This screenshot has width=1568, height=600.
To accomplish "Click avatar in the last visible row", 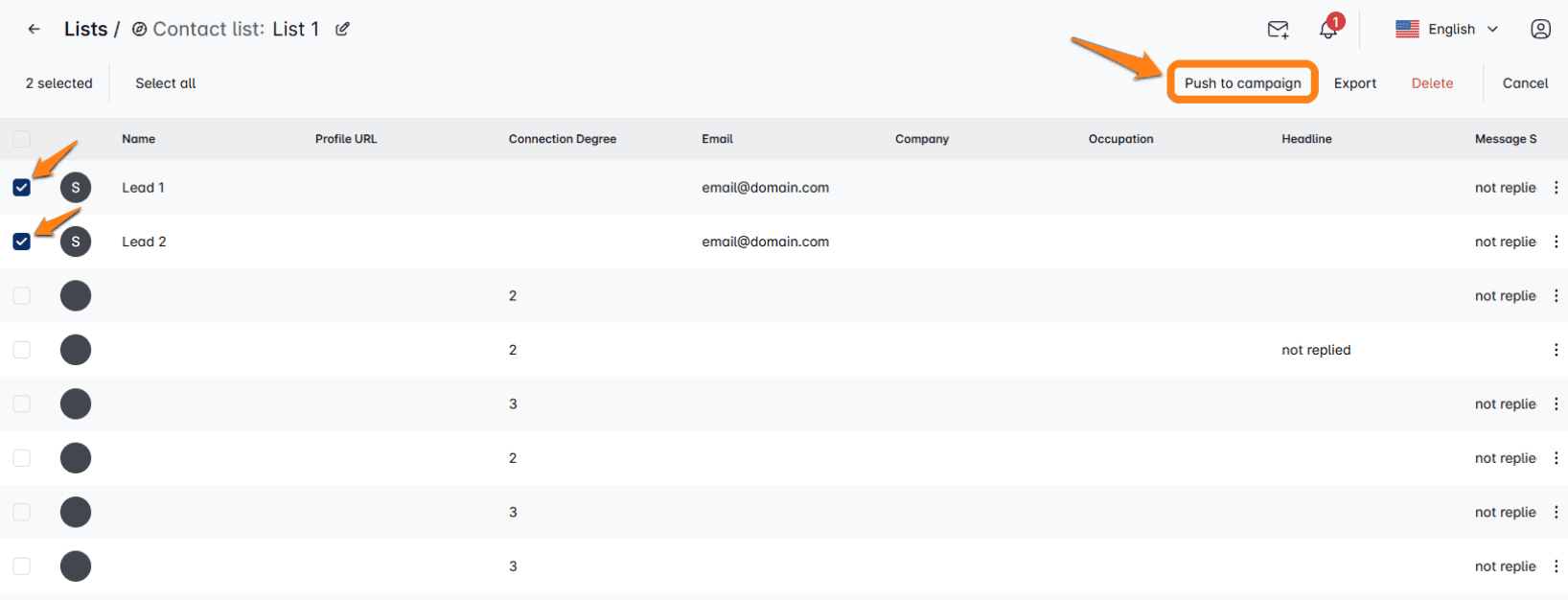I will 76,566.
